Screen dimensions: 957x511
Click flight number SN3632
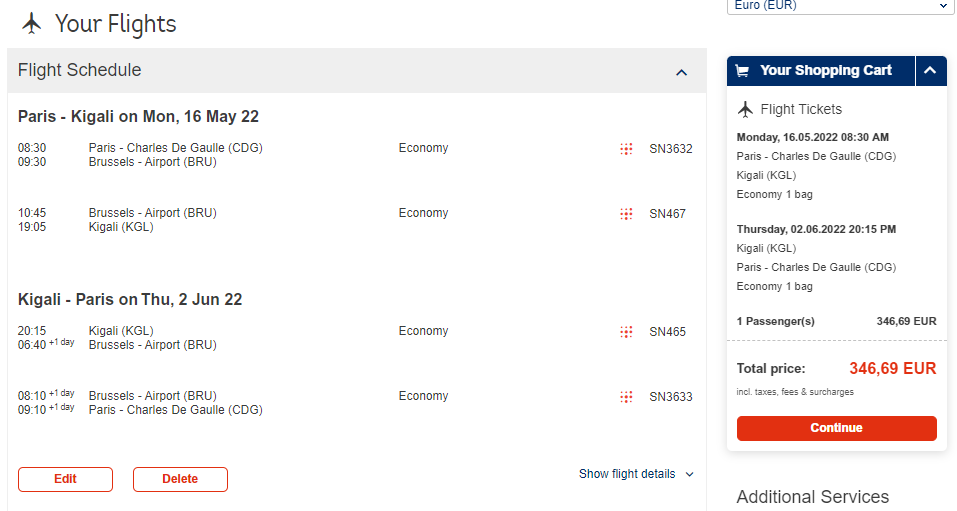[x=671, y=149]
